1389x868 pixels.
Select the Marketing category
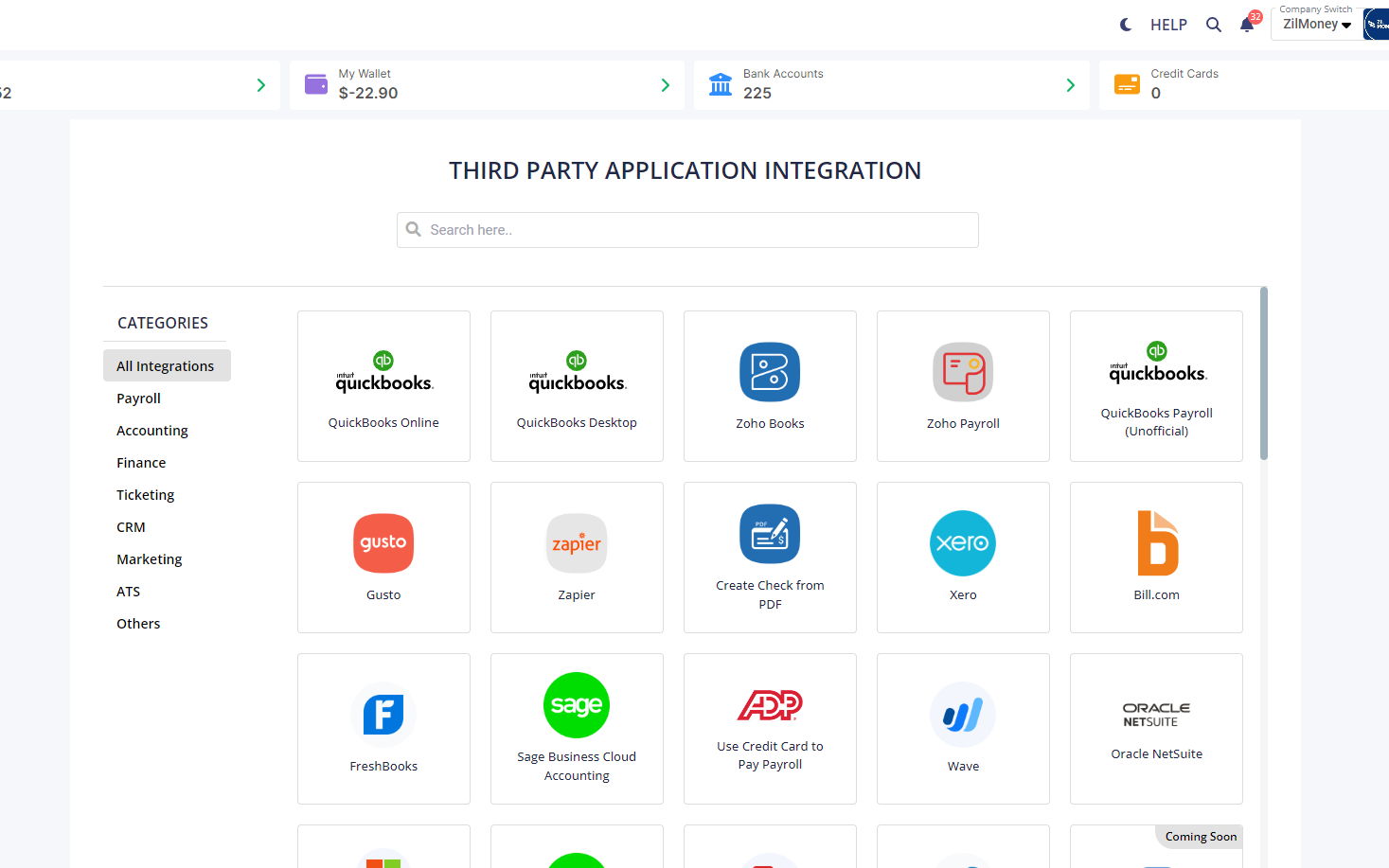point(149,559)
